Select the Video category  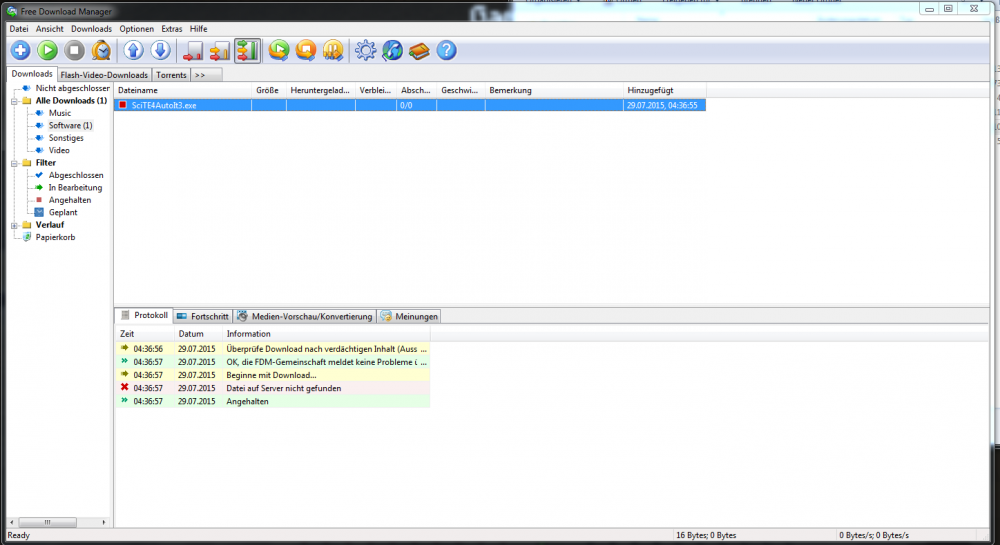click(x=59, y=150)
